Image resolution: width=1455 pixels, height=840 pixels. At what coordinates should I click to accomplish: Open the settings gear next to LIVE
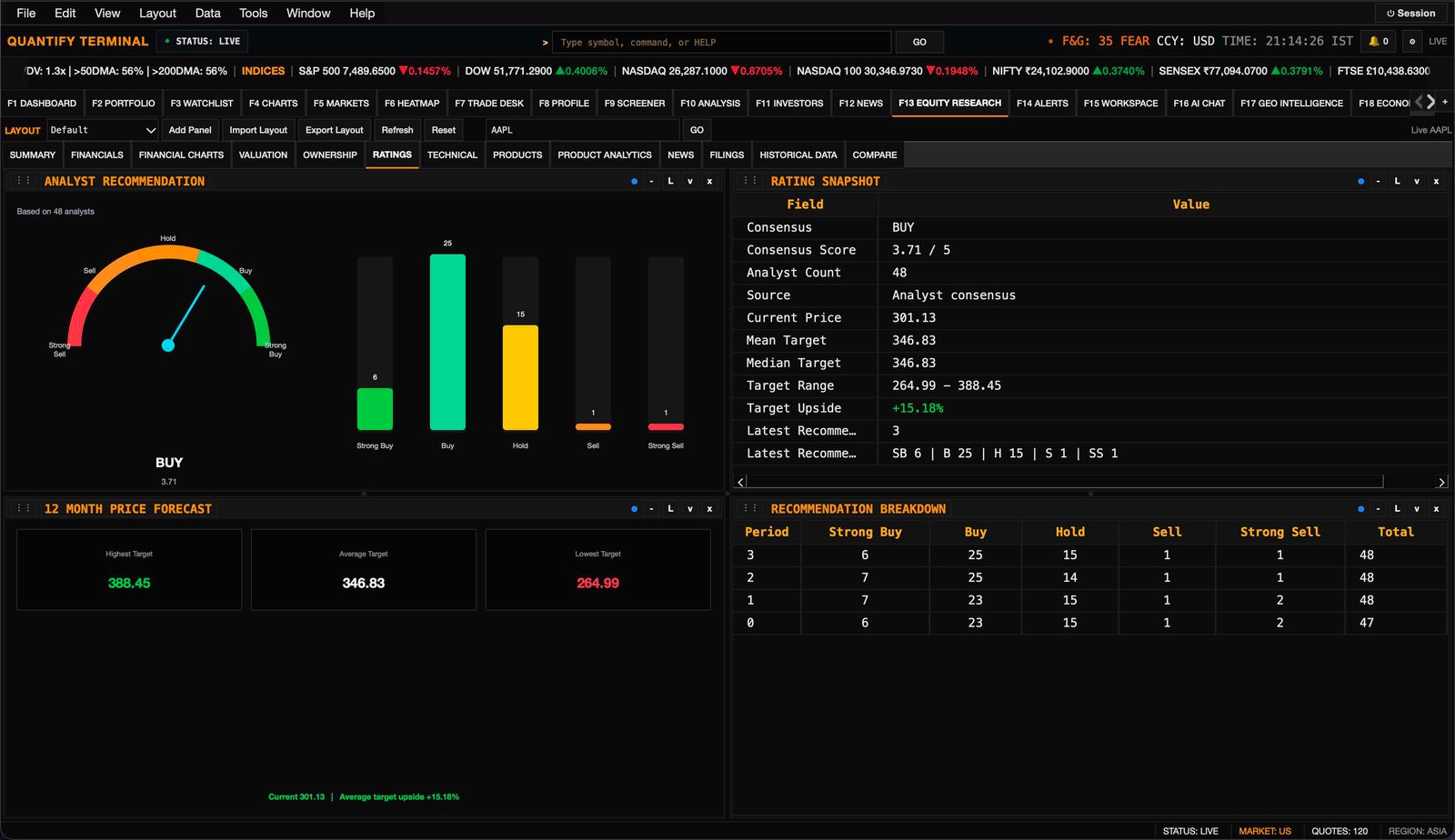(1411, 41)
